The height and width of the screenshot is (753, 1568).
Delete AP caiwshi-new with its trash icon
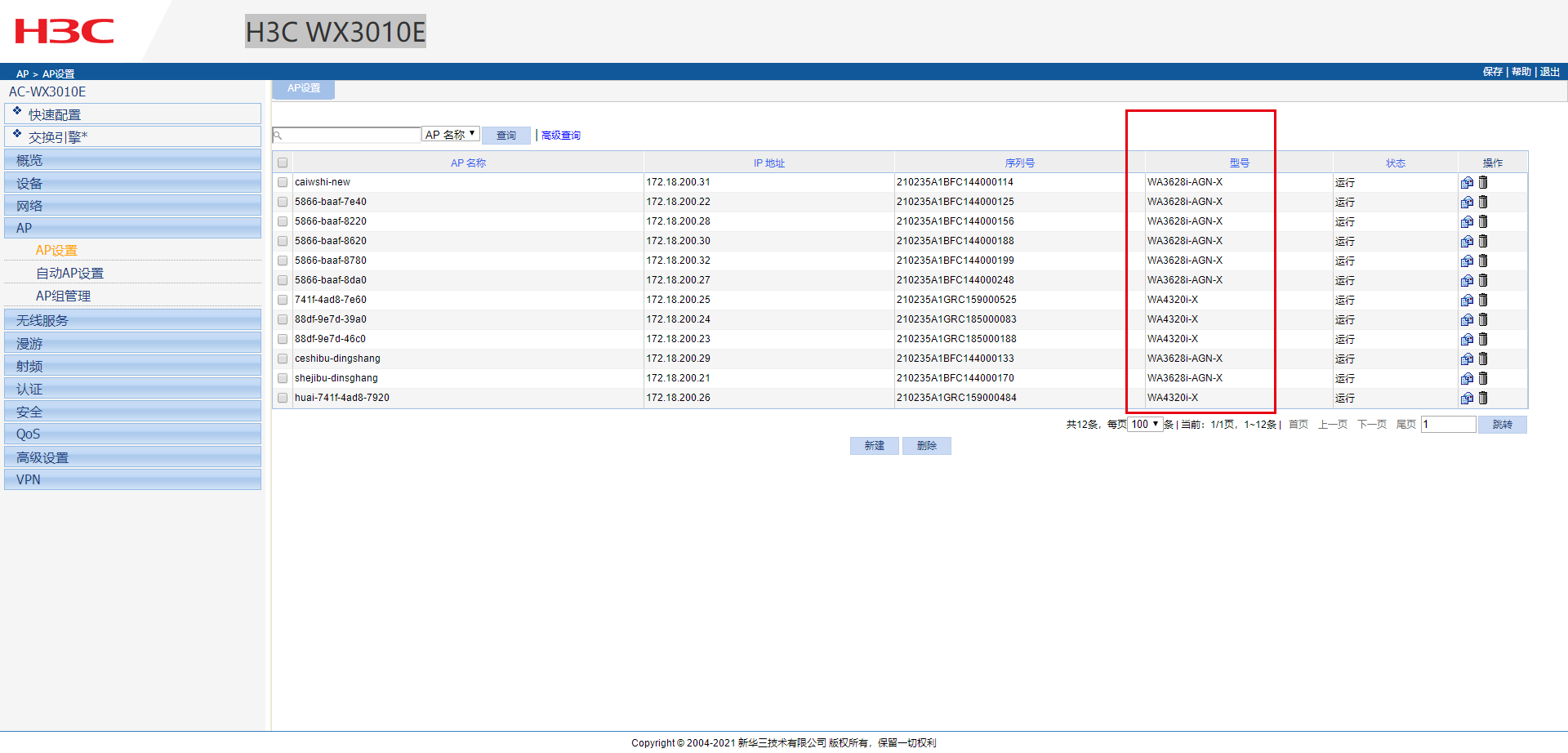point(1483,182)
